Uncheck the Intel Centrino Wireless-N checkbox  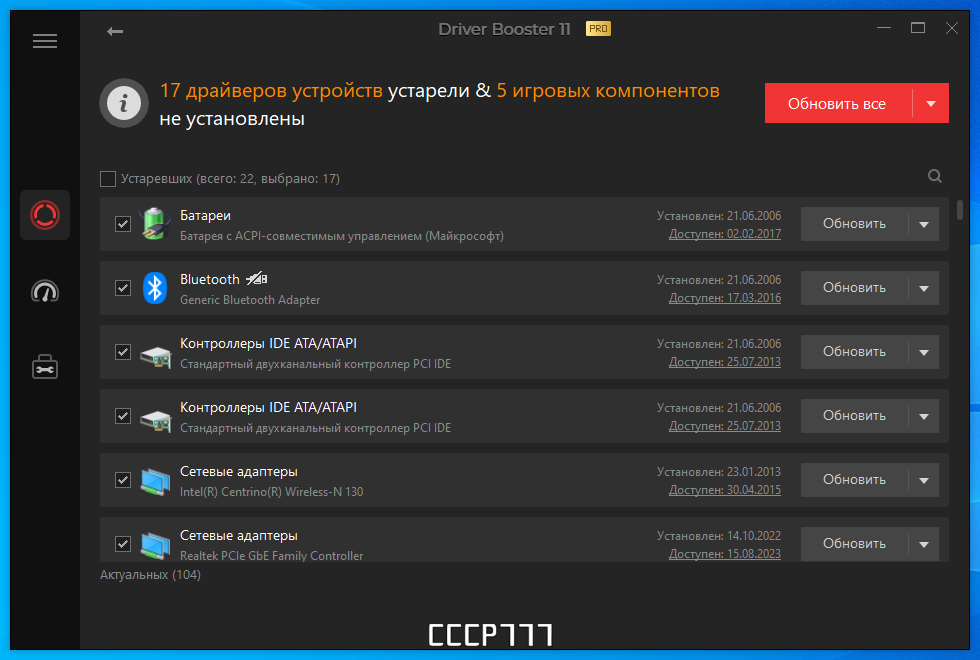pyautogui.click(x=123, y=480)
